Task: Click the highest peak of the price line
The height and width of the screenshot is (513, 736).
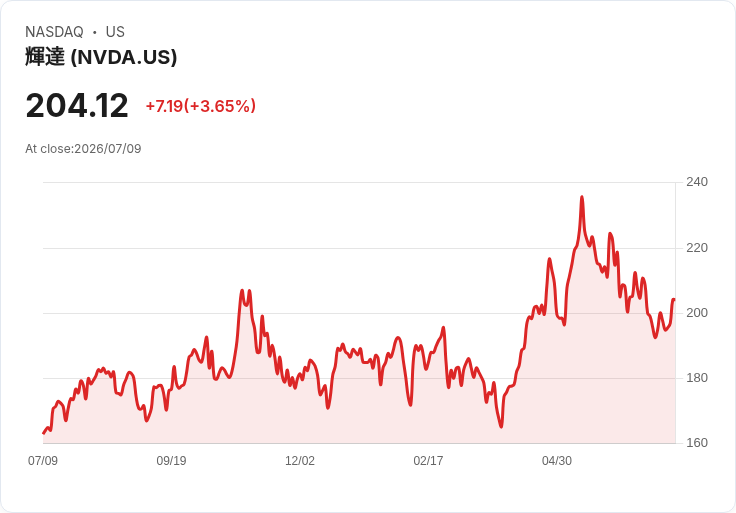Action: pyautogui.click(x=582, y=197)
